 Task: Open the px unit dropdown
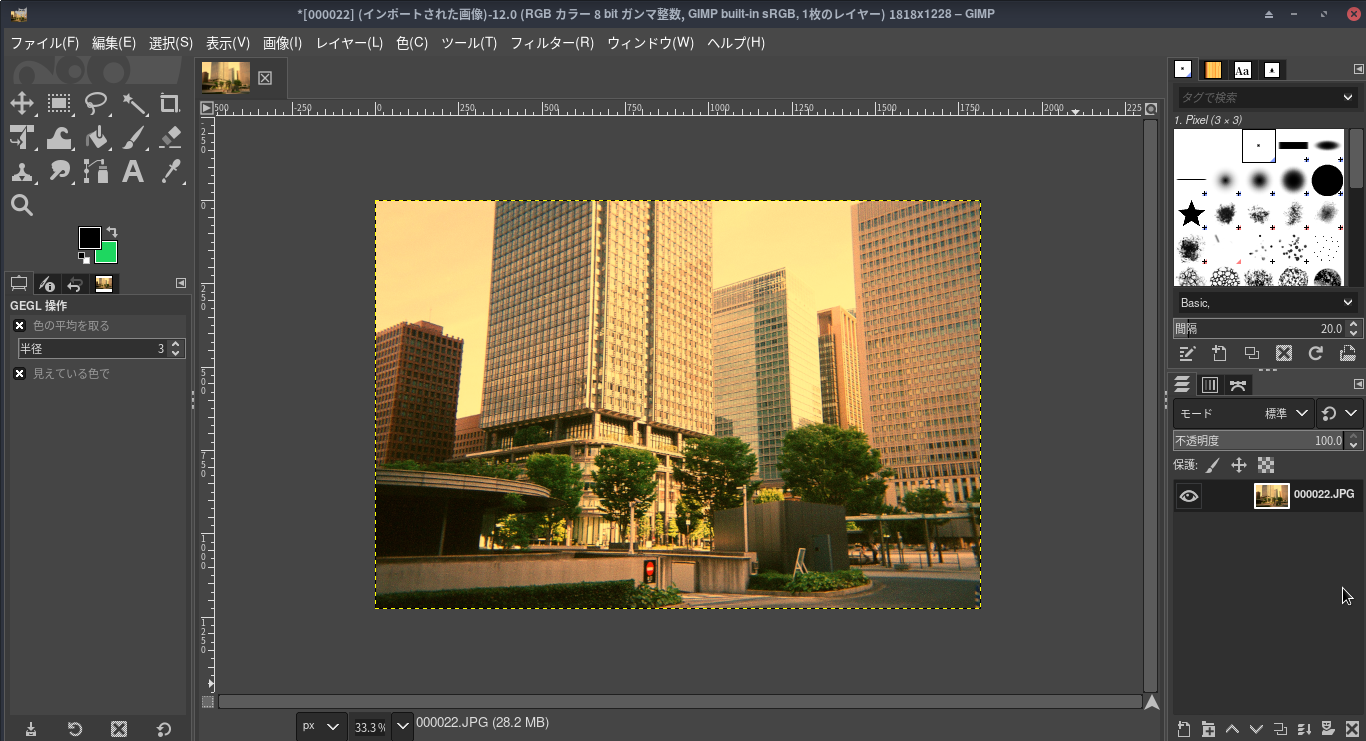(x=321, y=726)
